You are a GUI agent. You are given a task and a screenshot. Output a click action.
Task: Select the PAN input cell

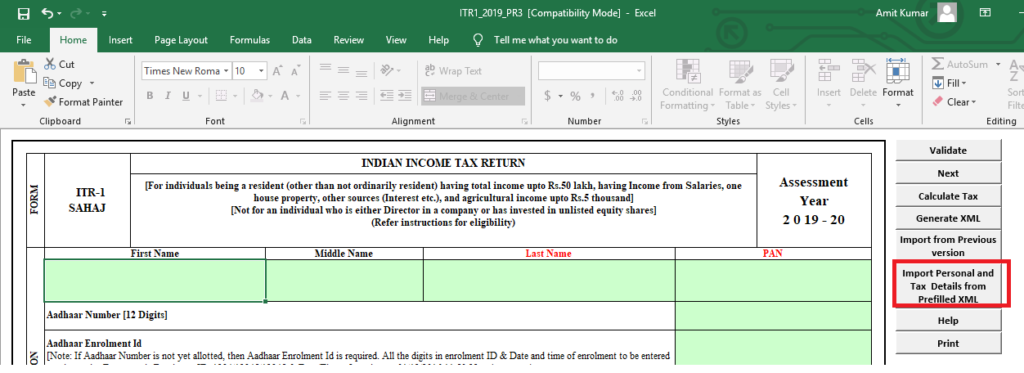click(x=773, y=280)
